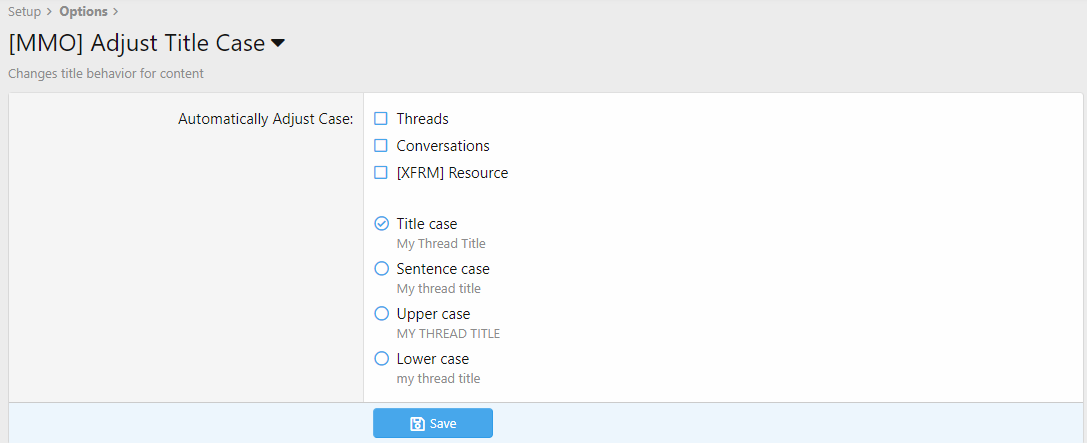Screen dimensions: 1087x443
Task: Select the Title case radio button
Action: click(x=381, y=224)
